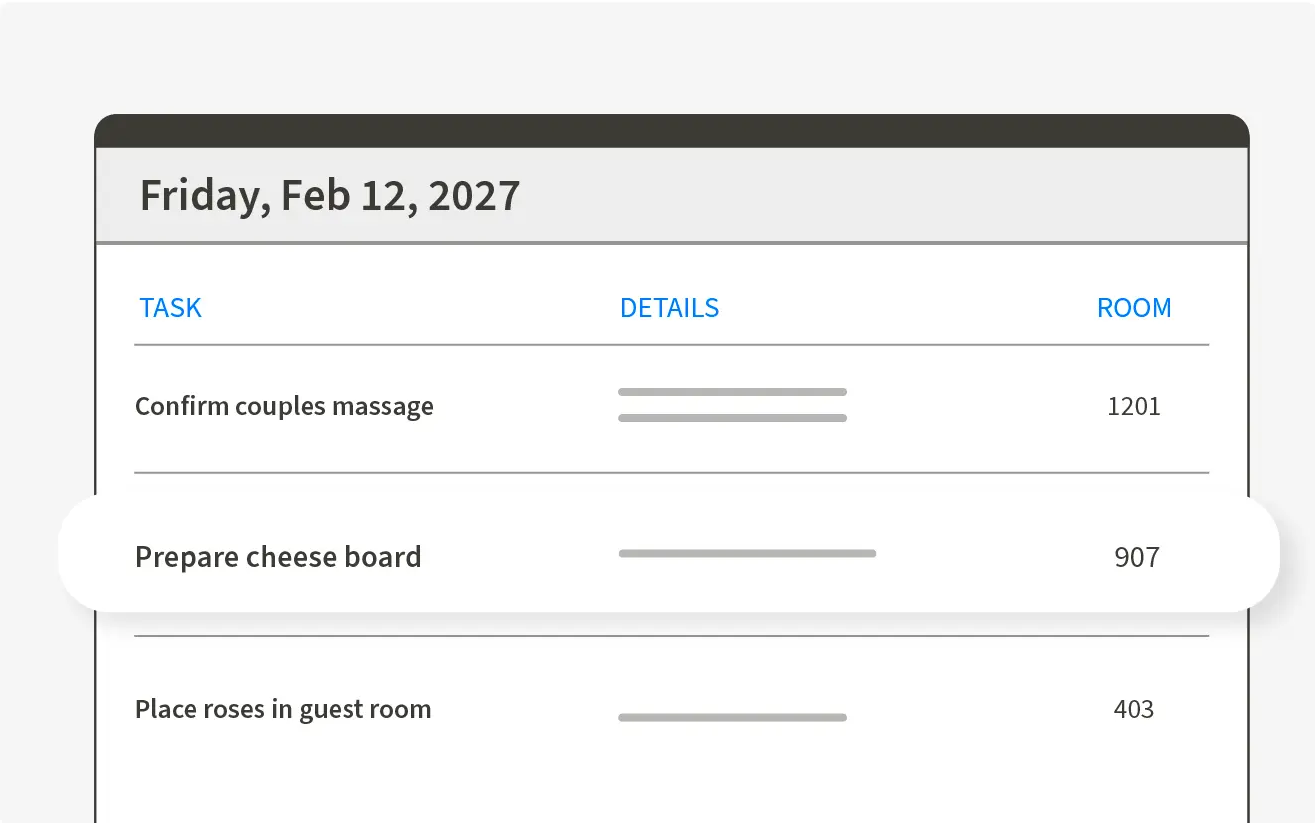Open the Place roses in guest room task

283,710
